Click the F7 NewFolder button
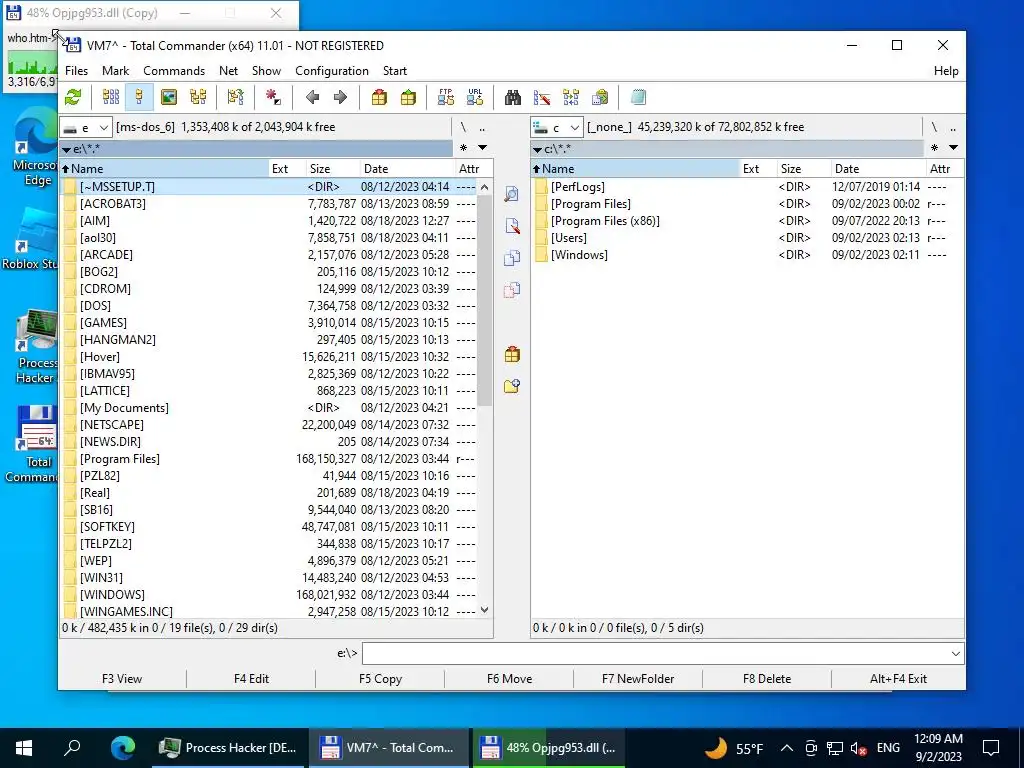This screenshot has width=1024, height=768. [x=638, y=679]
